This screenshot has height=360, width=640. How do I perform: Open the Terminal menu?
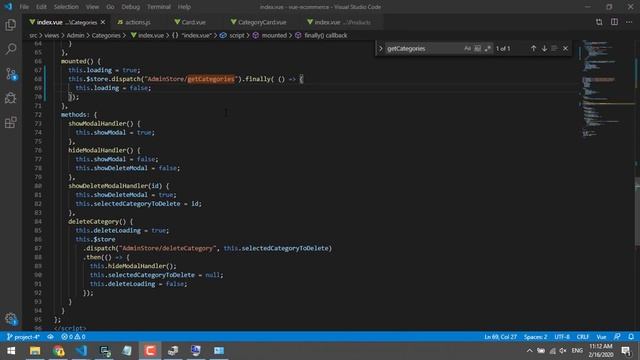[x=159, y=7]
